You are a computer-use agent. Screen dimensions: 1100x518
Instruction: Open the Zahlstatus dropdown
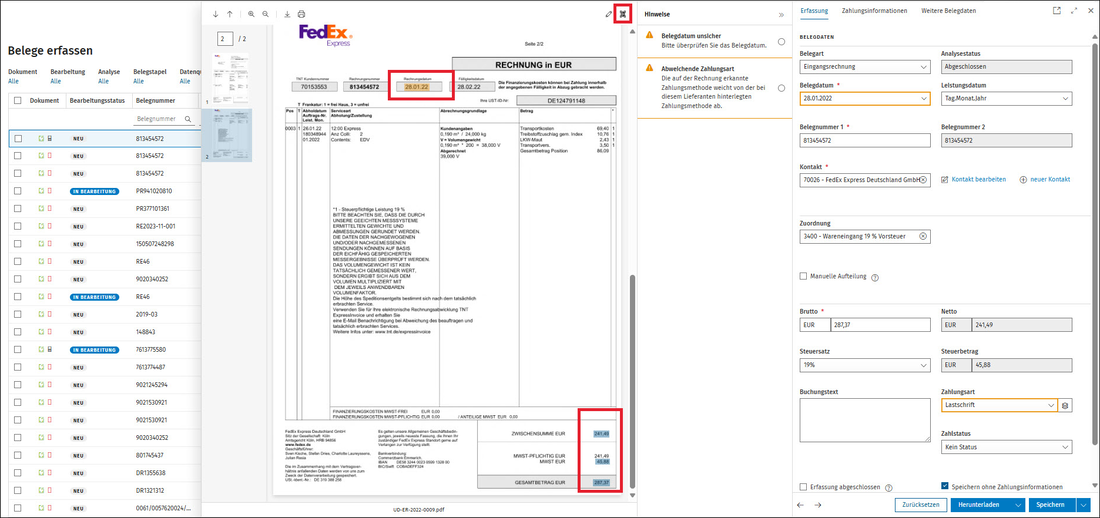(1006, 446)
